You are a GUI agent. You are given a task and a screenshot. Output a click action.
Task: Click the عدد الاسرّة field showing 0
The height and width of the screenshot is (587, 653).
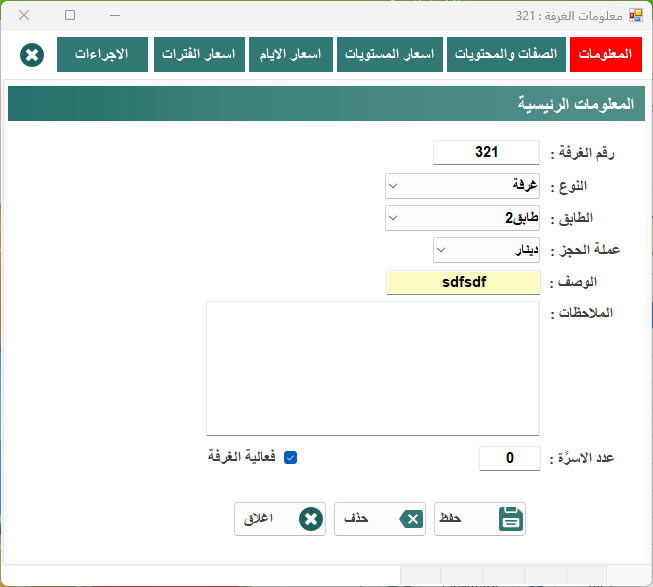tap(510, 458)
